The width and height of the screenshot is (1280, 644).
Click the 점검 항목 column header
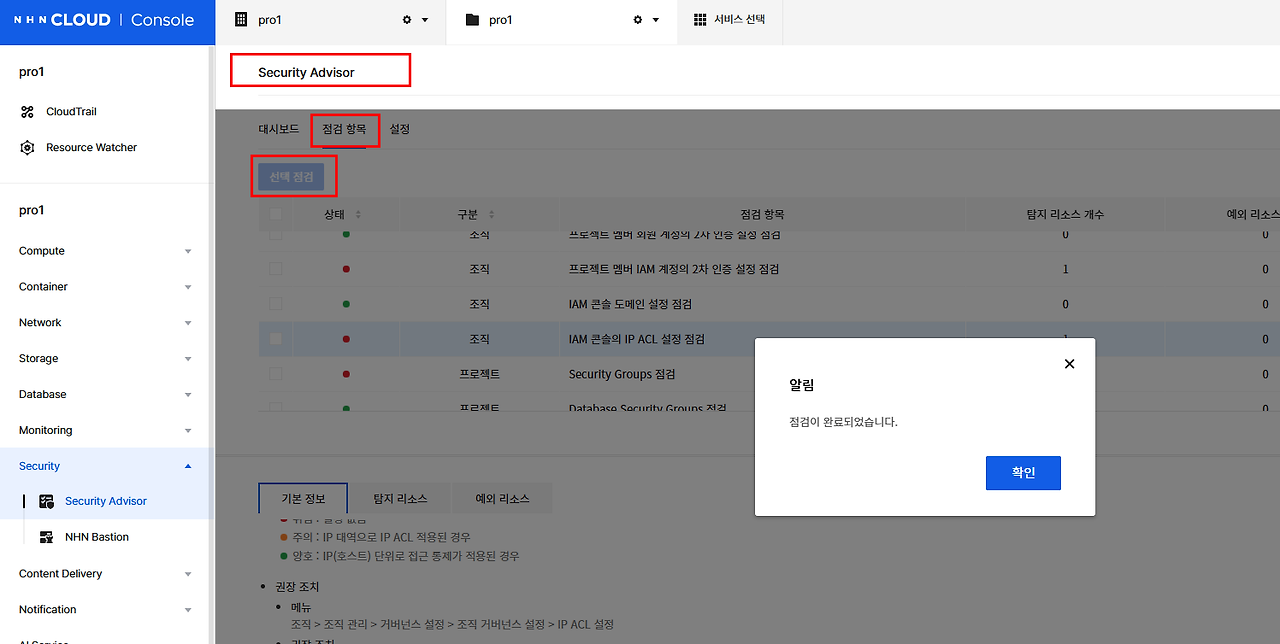pos(762,215)
